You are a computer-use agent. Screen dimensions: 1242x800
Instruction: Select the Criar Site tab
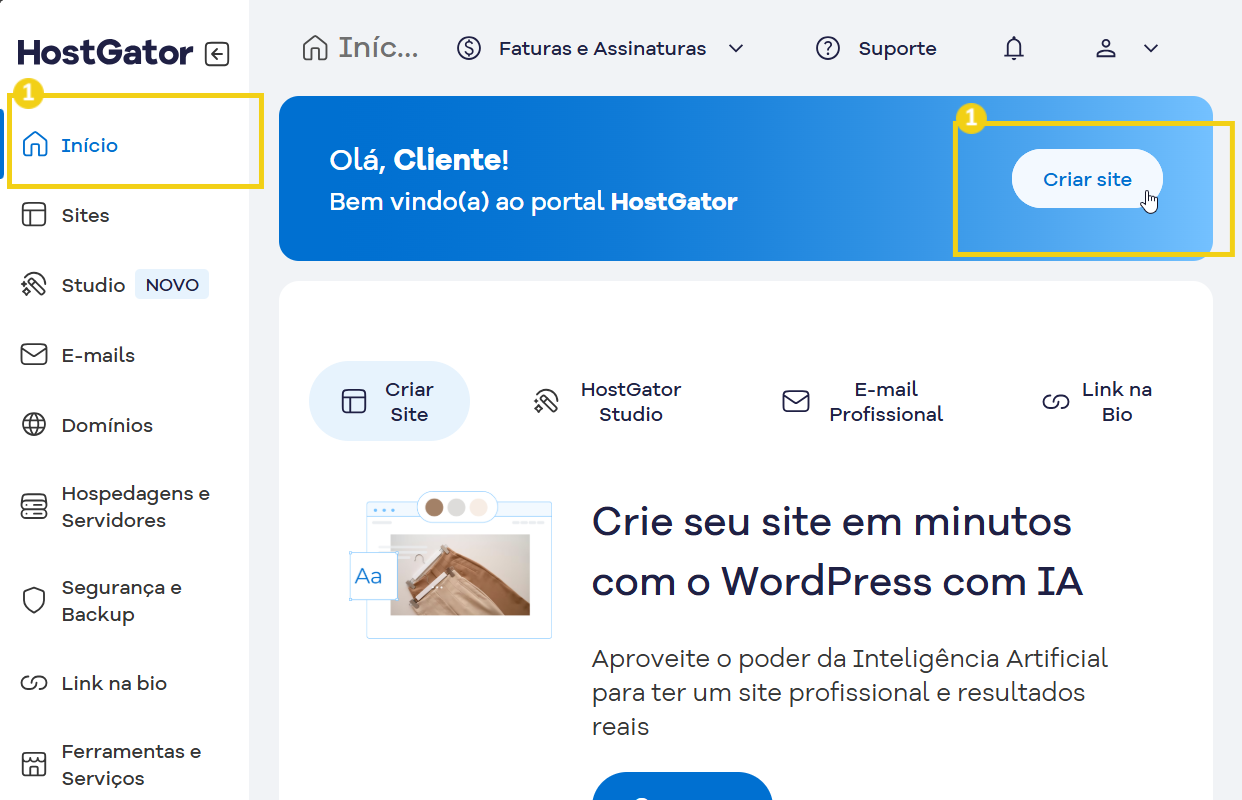click(x=389, y=401)
